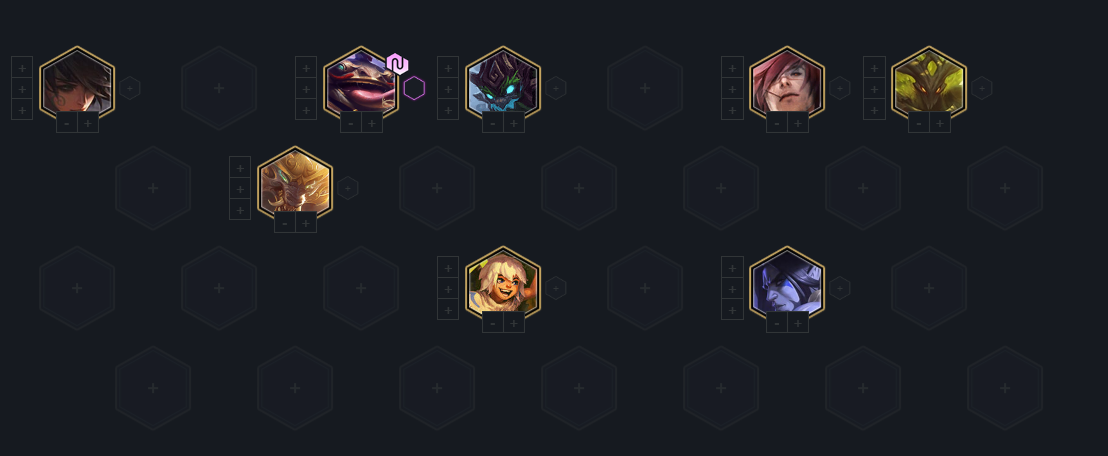Select the blue-skinned champion portrait
1108x456 pixels.
point(787,283)
